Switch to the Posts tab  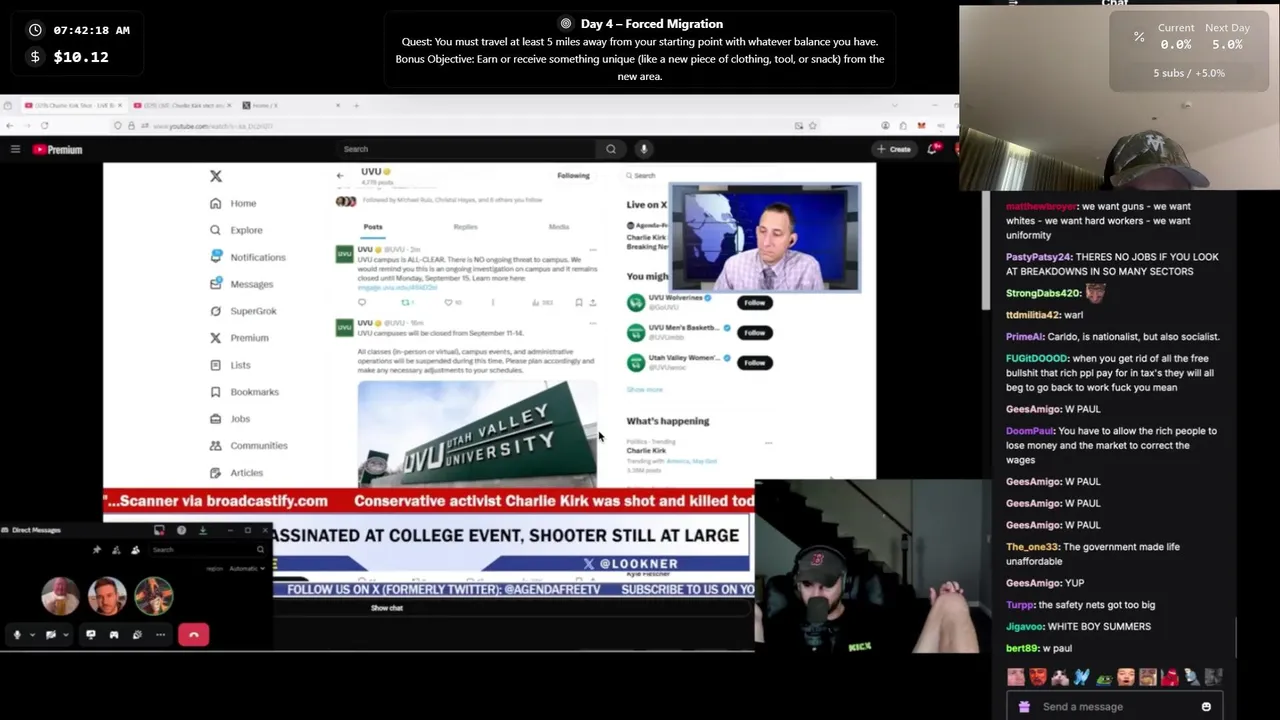click(x=373, y=227)
